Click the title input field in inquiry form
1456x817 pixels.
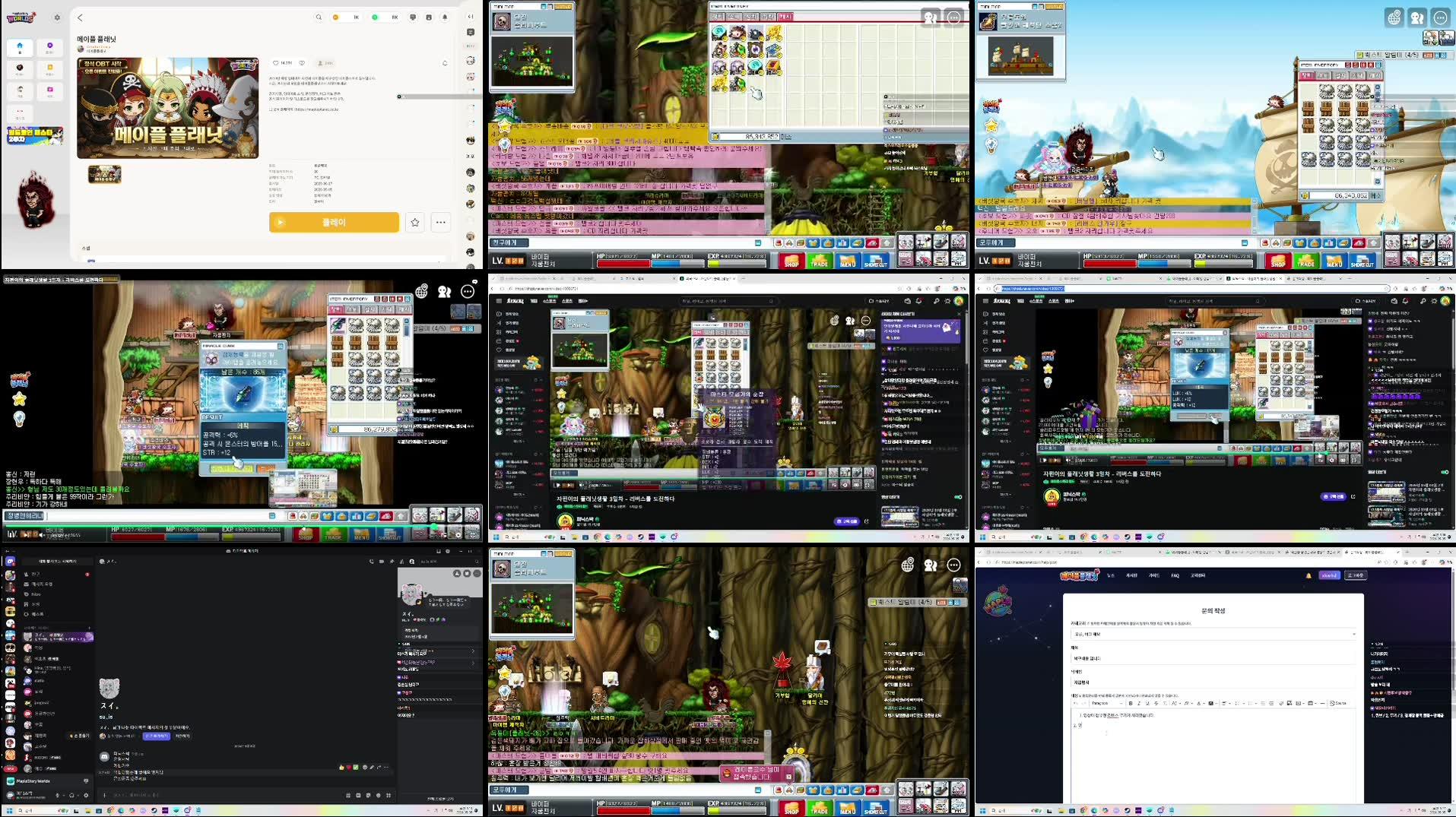1214,658
